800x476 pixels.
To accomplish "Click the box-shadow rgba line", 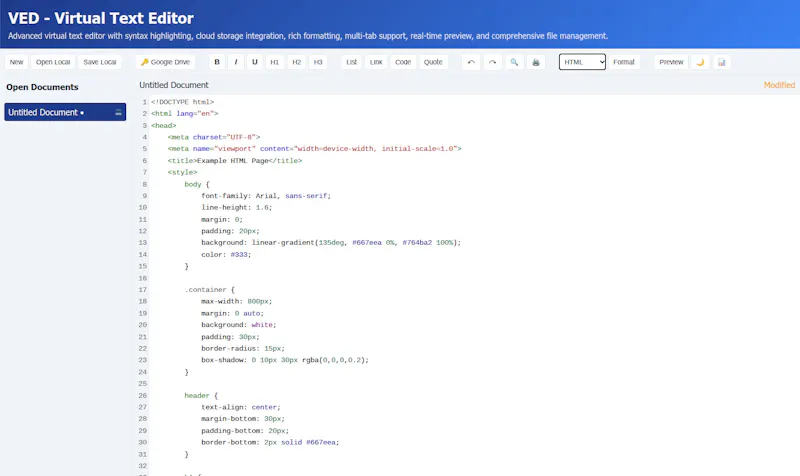I will tap(285, 360).
